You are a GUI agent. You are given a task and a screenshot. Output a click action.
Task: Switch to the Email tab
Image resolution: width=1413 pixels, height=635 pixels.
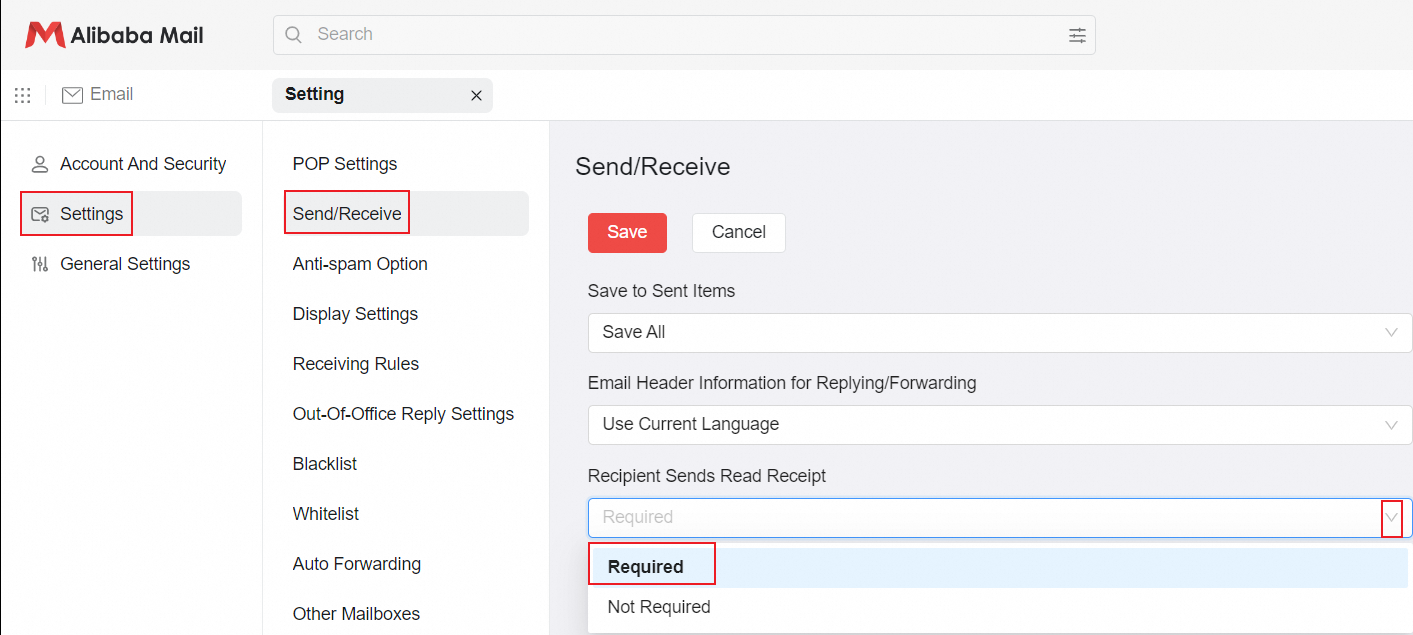[x=98, y=94]
